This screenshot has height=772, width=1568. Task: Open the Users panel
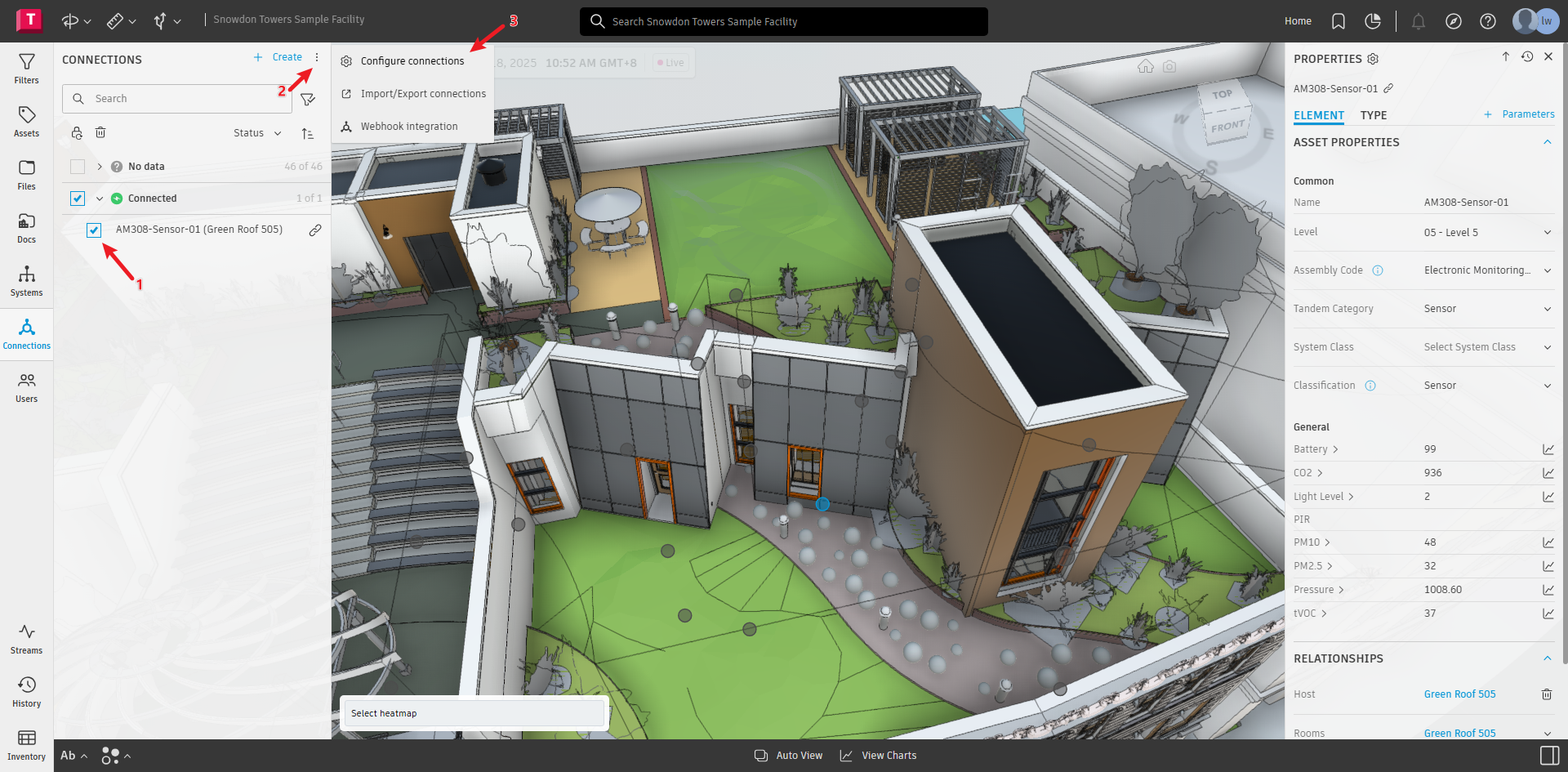click(x=26, y=387)
